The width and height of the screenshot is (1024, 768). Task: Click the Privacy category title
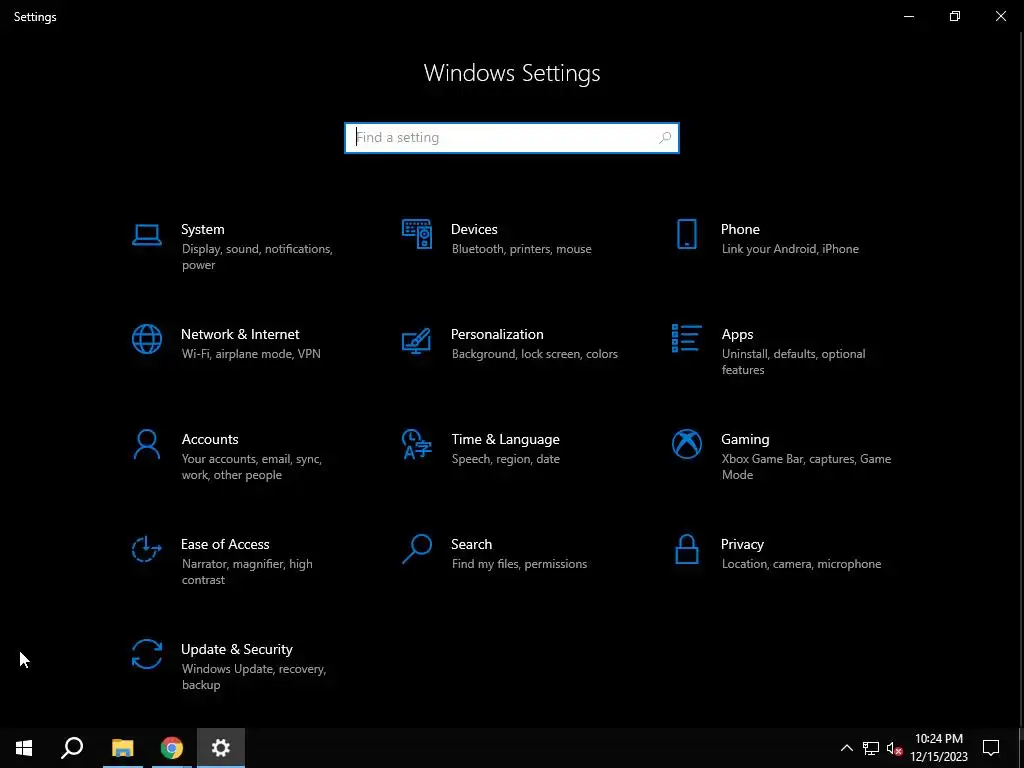[x=742, y=545]
